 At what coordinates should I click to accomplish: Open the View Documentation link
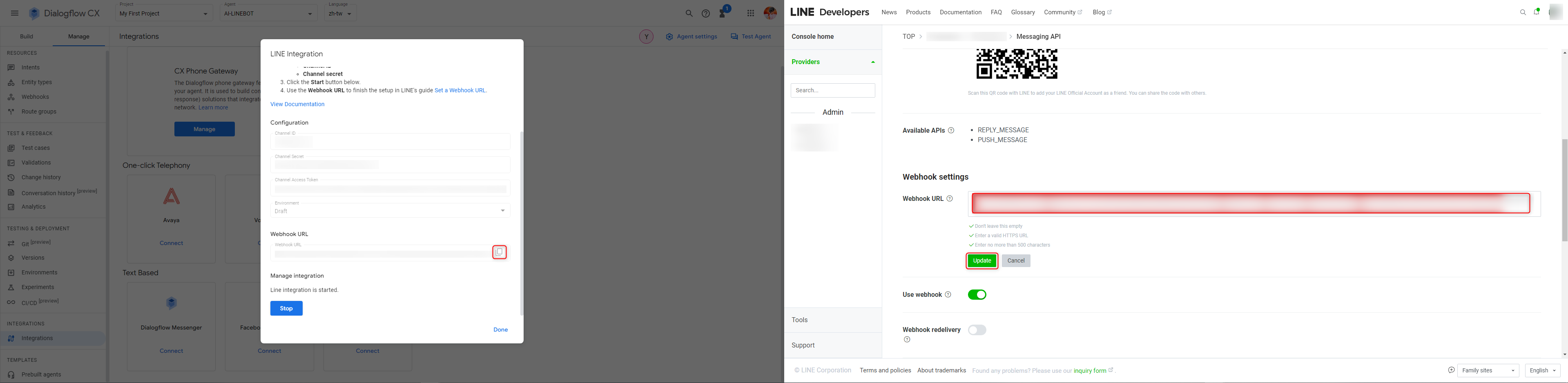297,104
